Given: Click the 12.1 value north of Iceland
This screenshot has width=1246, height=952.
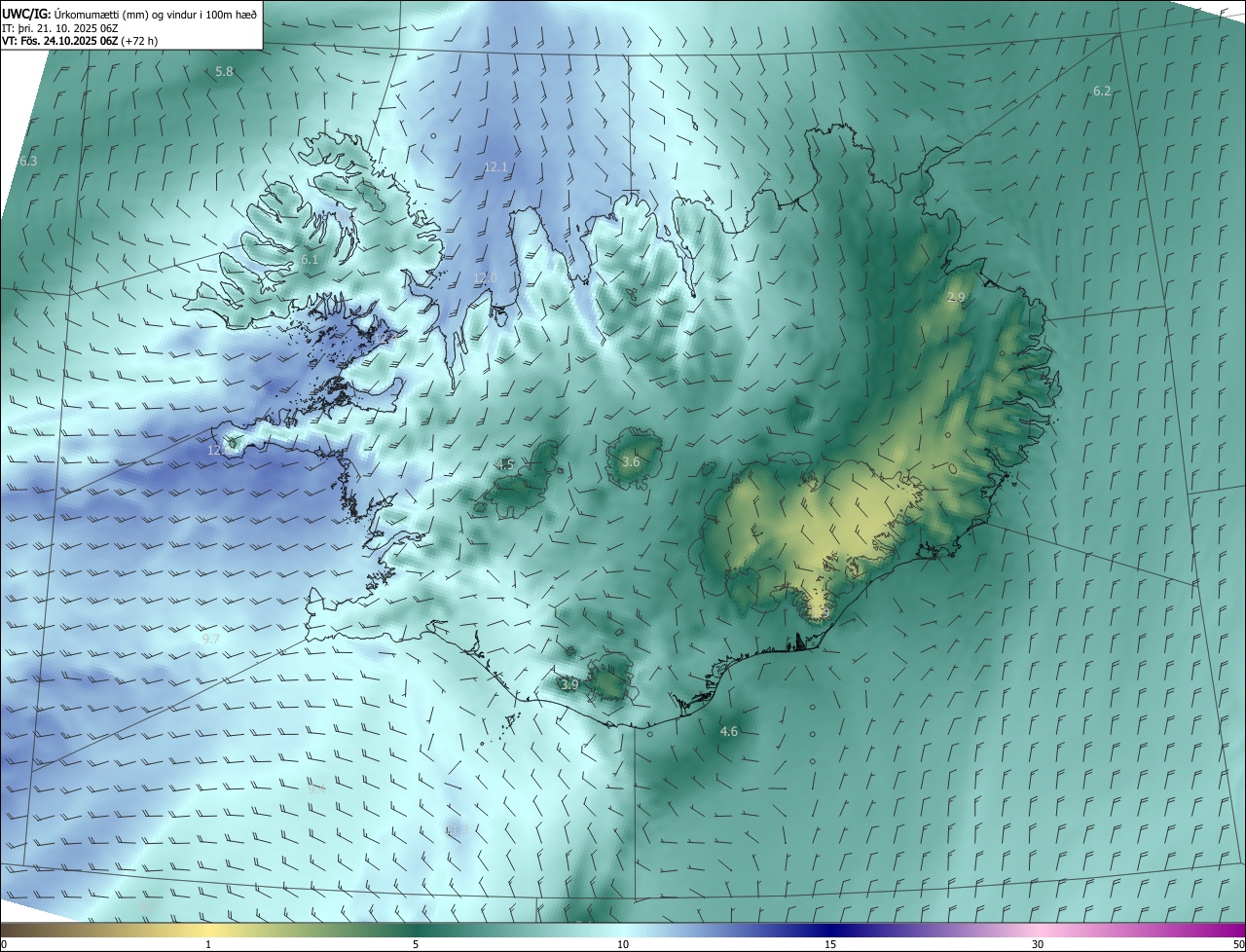Looking at the screenshot, I should point(495,167).
